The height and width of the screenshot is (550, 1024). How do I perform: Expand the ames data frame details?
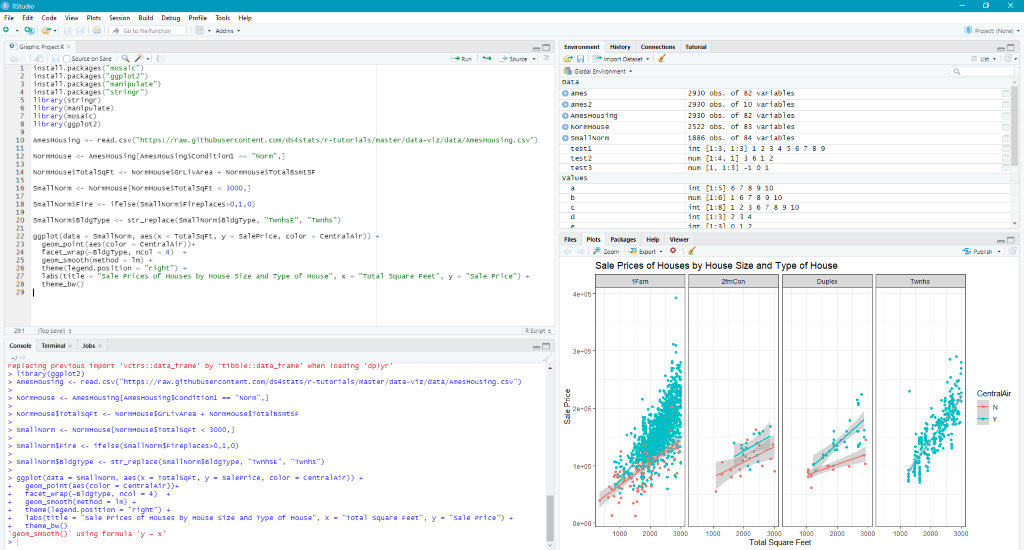(566, 93)
